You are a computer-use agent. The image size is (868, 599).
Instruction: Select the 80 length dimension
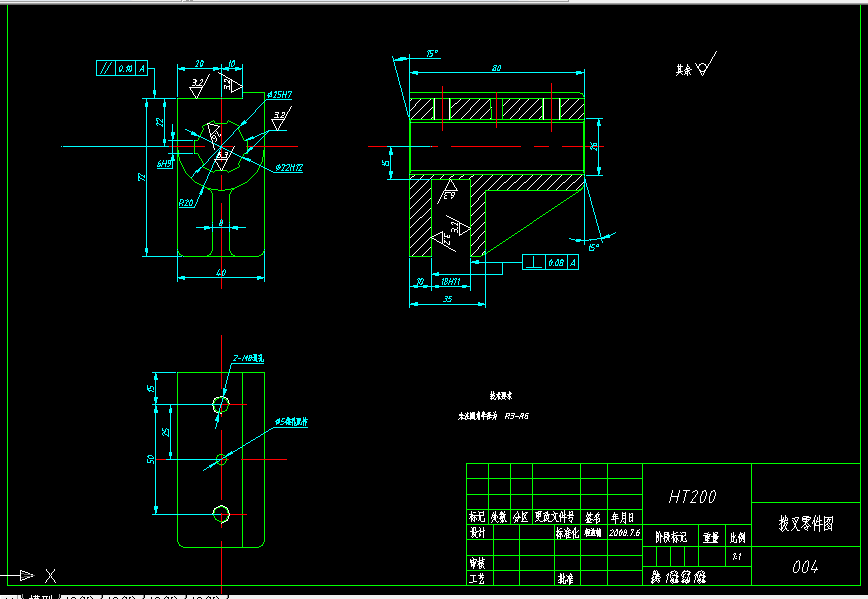(497, 68)
